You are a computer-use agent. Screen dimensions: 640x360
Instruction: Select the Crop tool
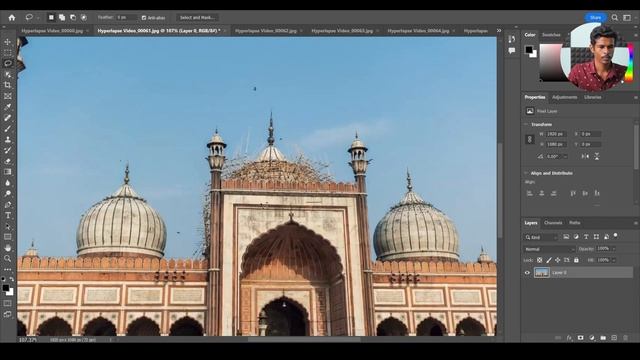[x=8, y=85]
